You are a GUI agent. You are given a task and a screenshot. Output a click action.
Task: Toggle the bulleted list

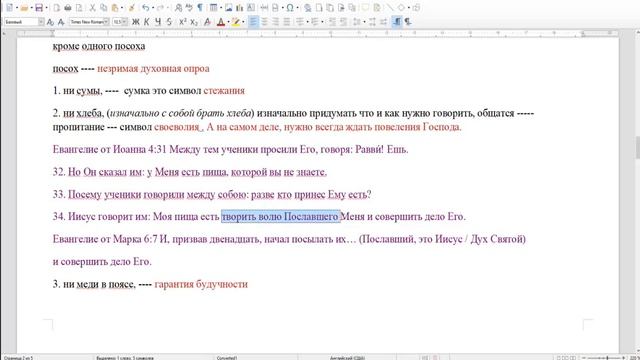pos(300,22)
